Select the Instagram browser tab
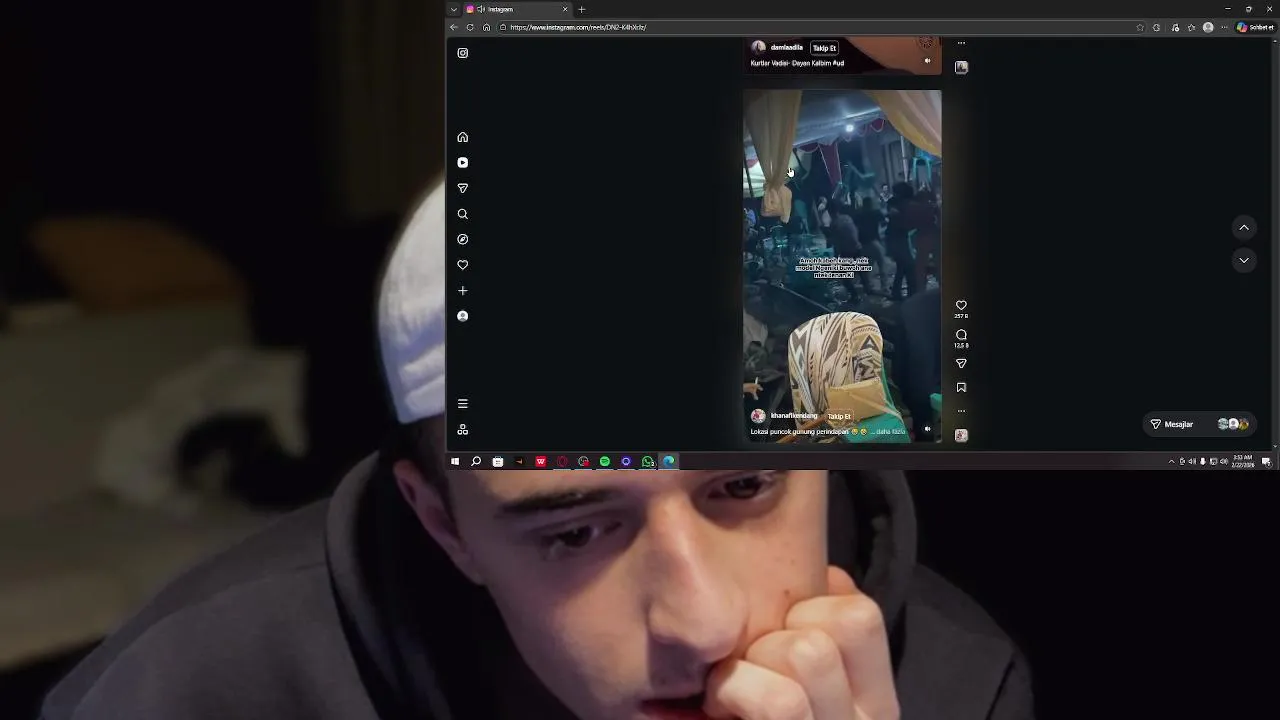This screenshot has height=720, width=1280. coord(517,9)
